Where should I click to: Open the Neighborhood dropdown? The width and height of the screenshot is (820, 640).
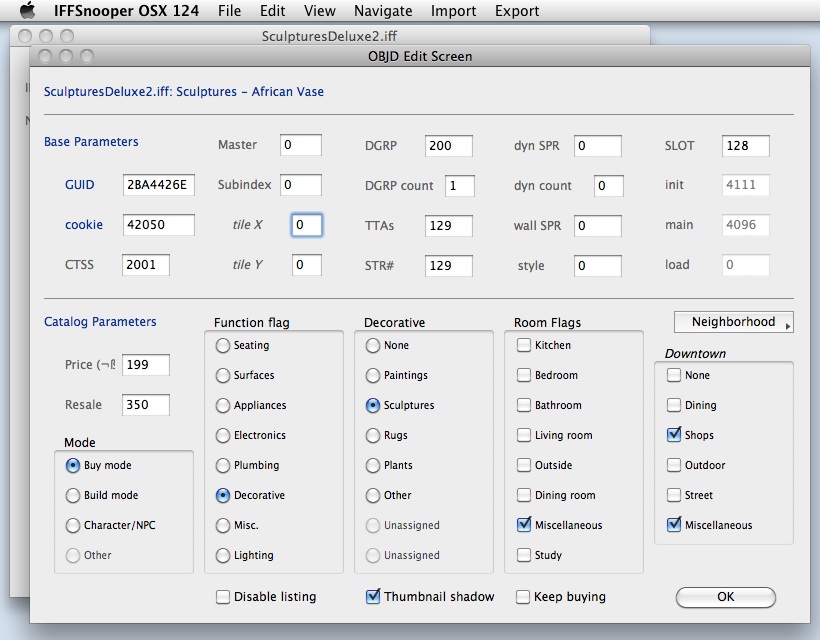pos(733,321)
